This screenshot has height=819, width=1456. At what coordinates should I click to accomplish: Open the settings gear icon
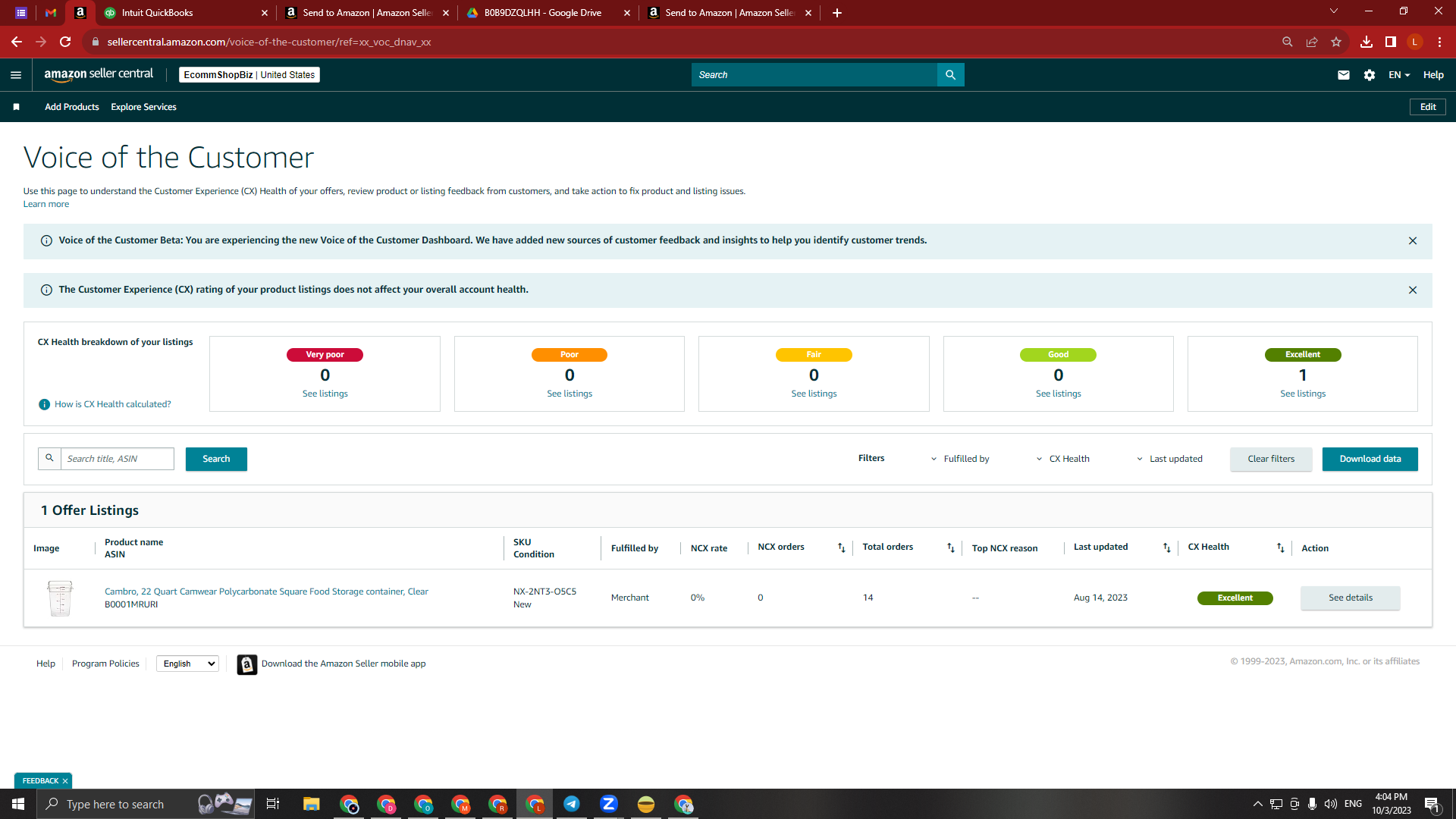1370,75
